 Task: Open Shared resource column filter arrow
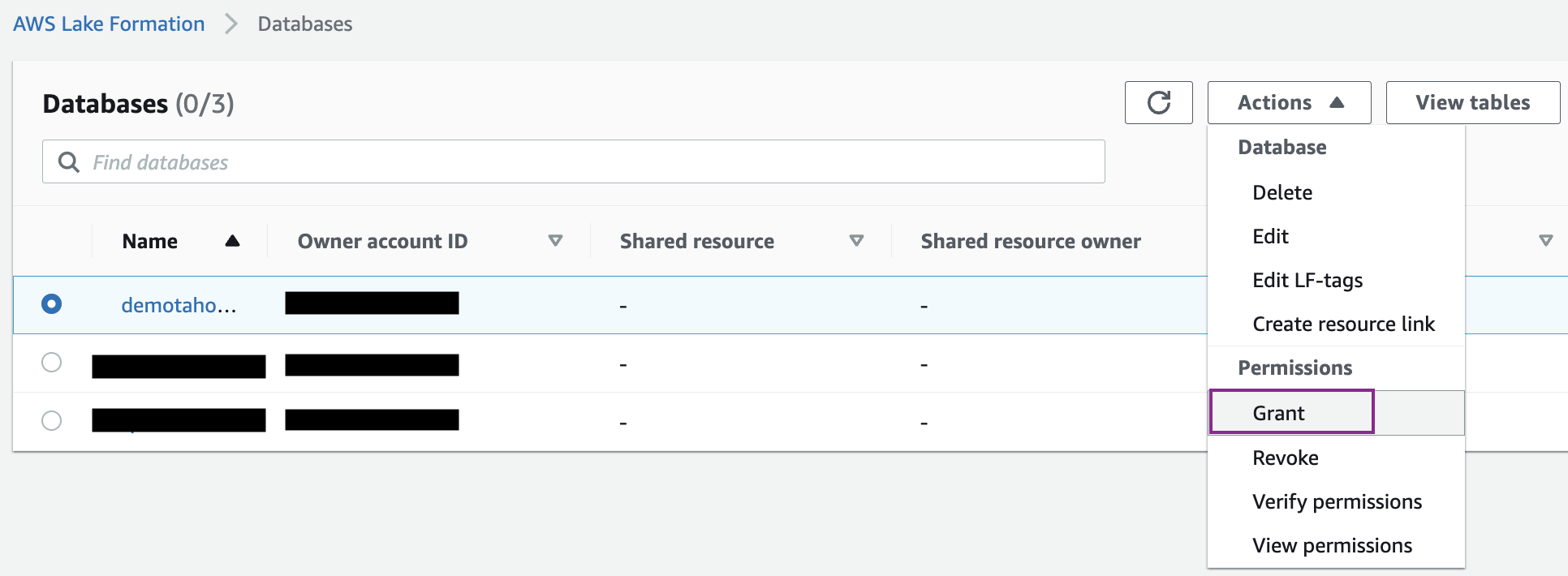pyautogui.click(x=856, y=241)
